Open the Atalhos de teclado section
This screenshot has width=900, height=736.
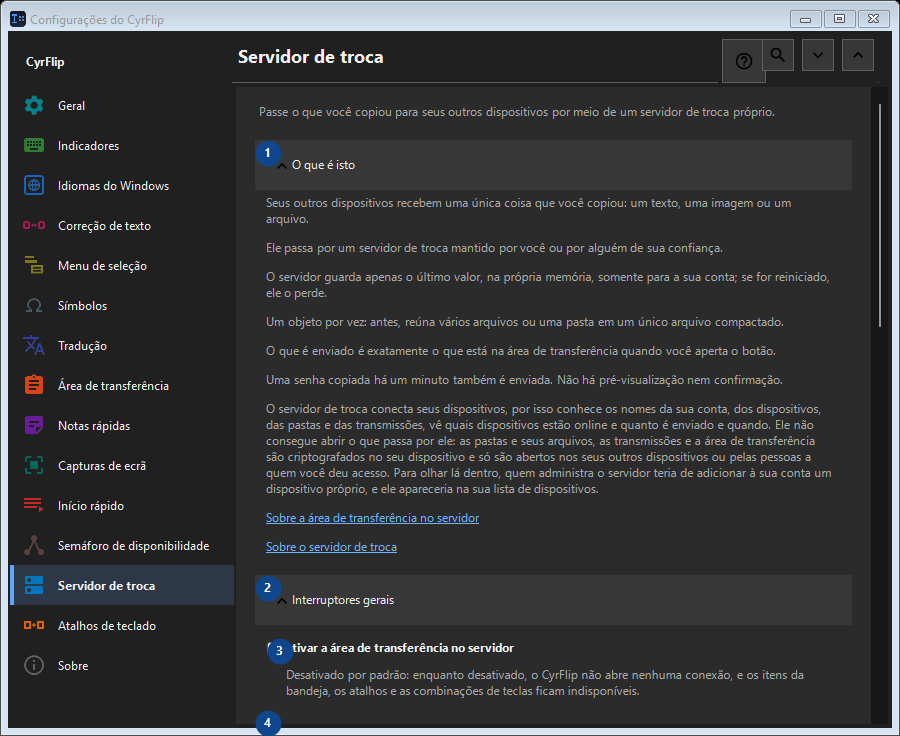(122, 625)
